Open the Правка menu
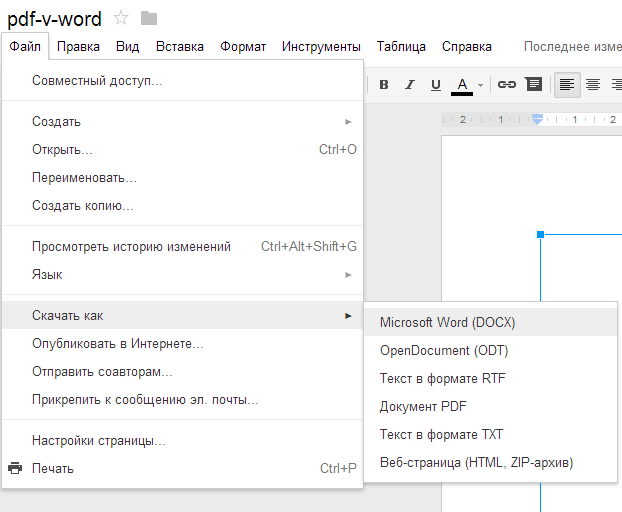Image resolution: width=622 pixels, height=512 pixels. coord(78,46)
